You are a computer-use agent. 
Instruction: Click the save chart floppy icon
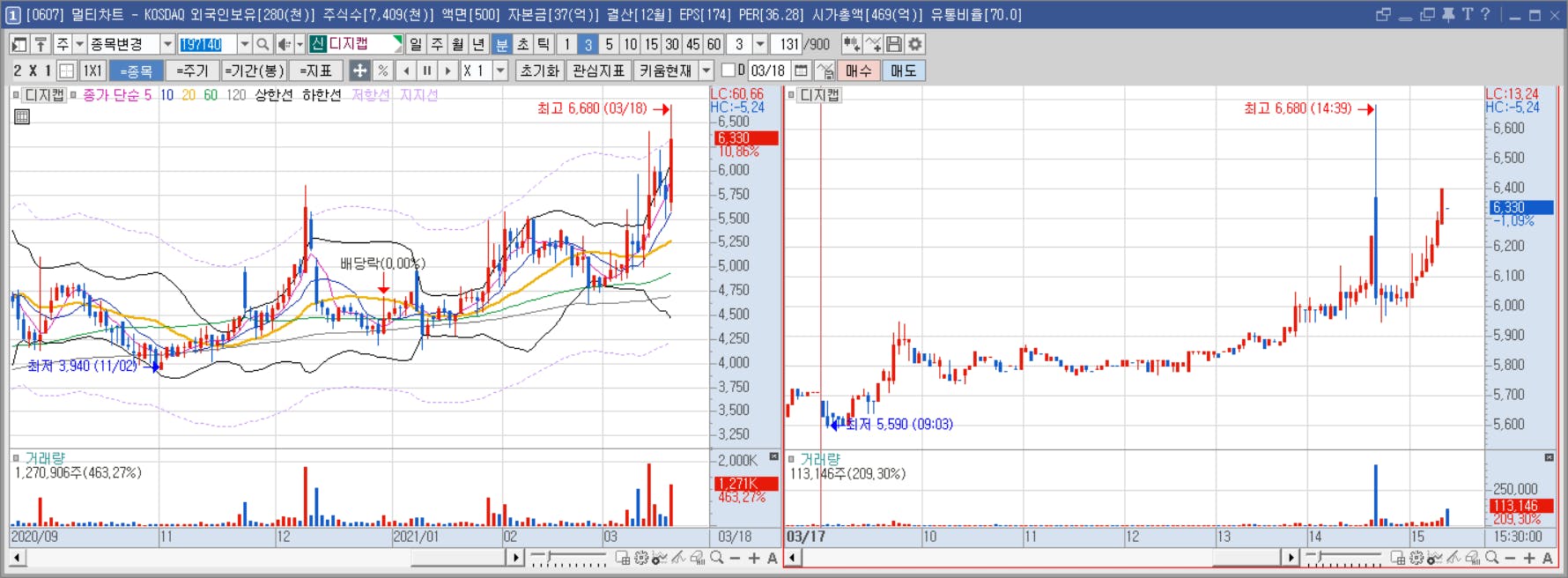(894, 44)
